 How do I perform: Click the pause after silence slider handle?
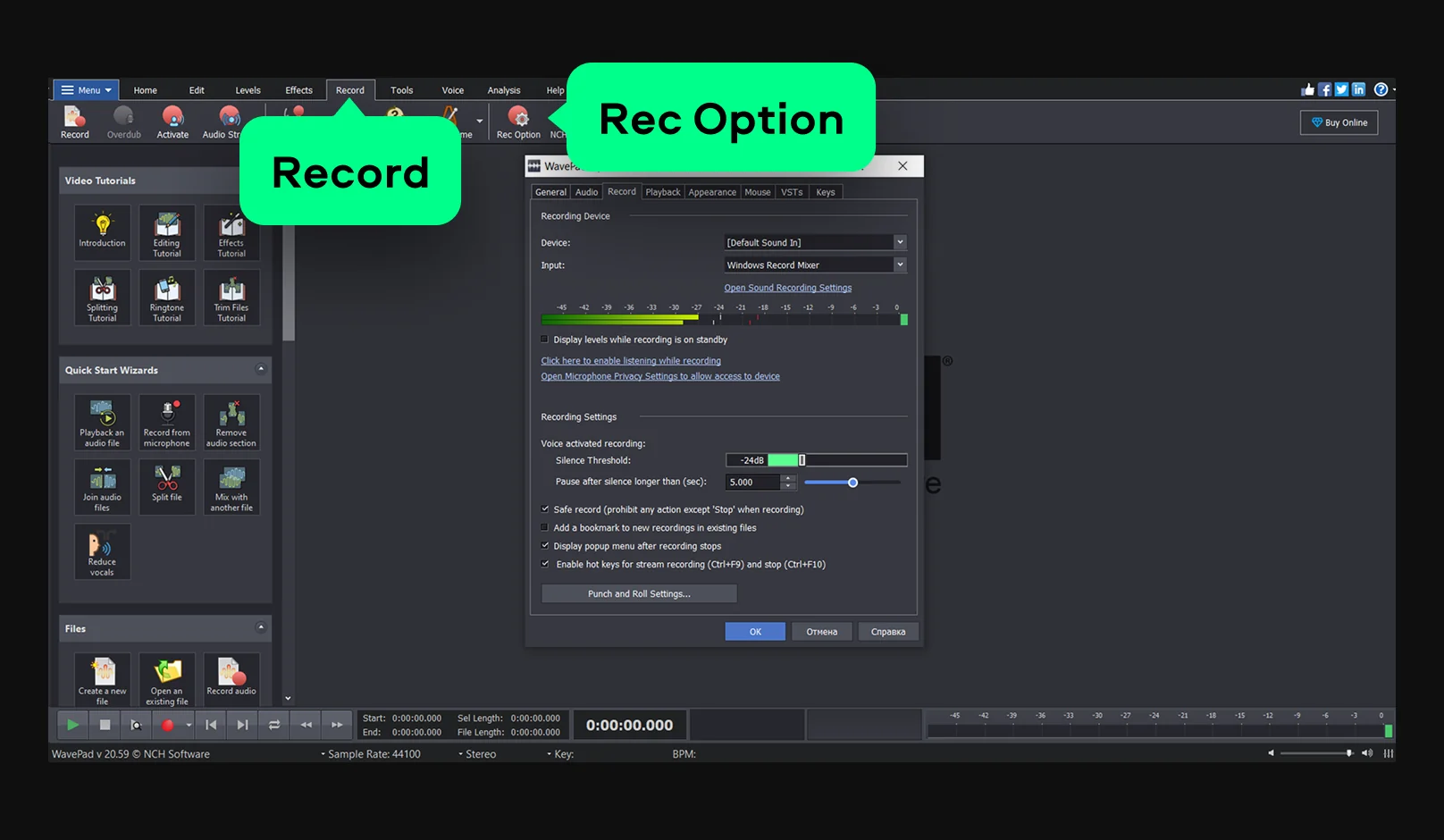click(852, 483)
